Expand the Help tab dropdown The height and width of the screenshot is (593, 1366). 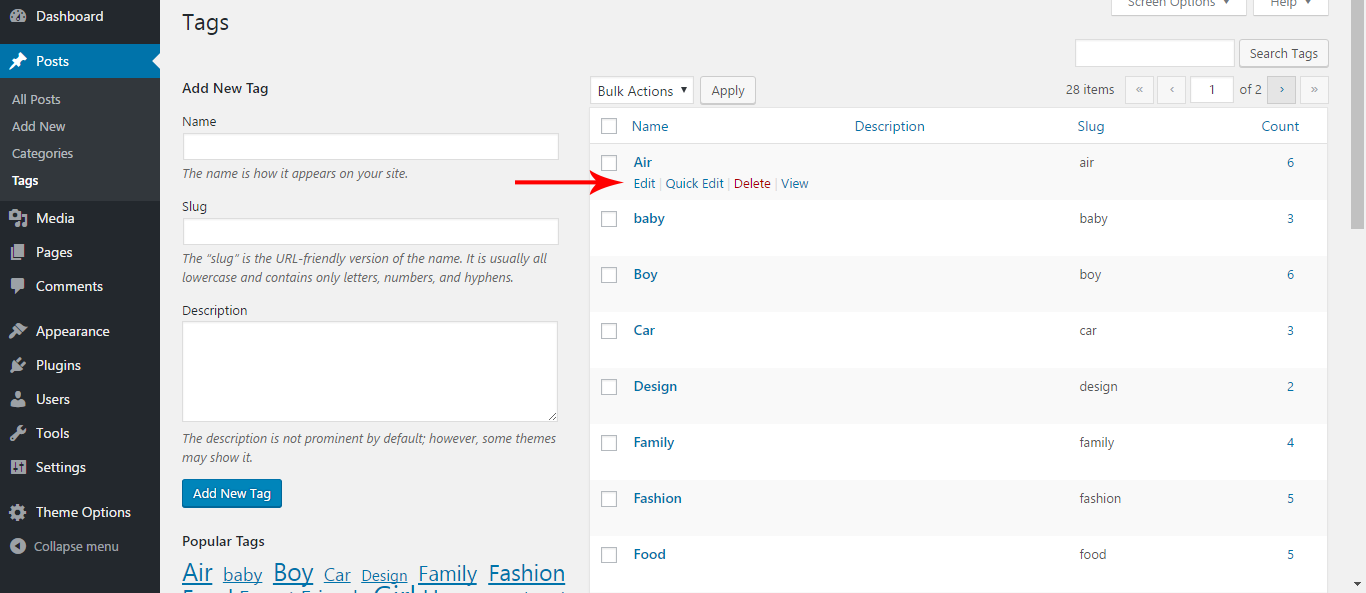(x=1291, y=4)
